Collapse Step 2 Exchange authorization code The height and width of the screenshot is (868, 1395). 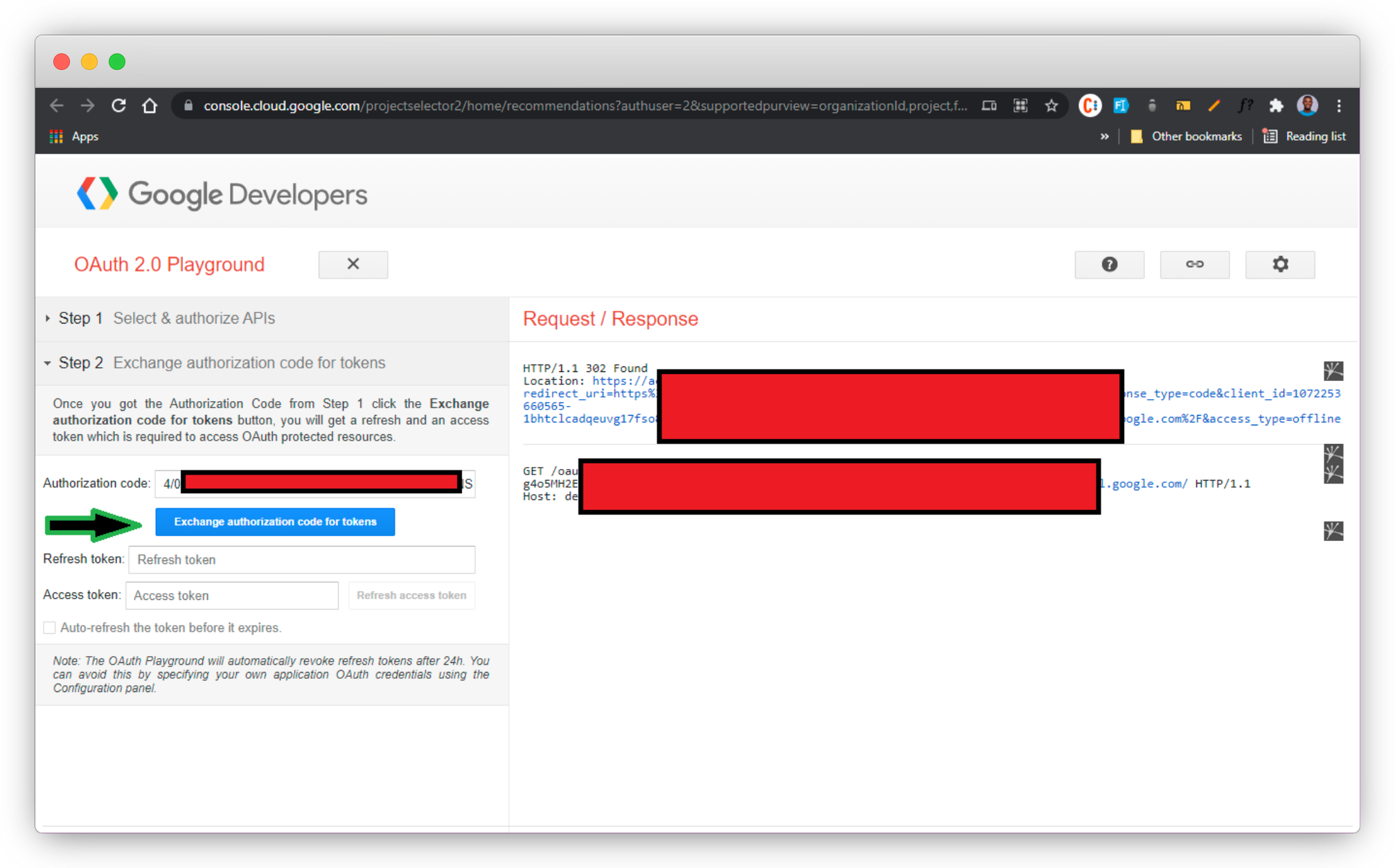pos(272,363)
